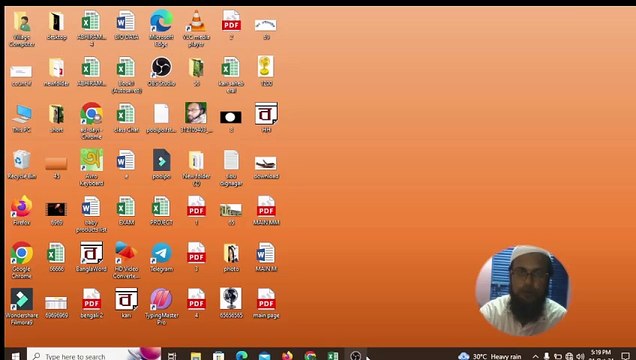The height and width of the screenshot is (360, 636).
Task: Select the HD Video Converter shortcut
Action: point(126,260)
